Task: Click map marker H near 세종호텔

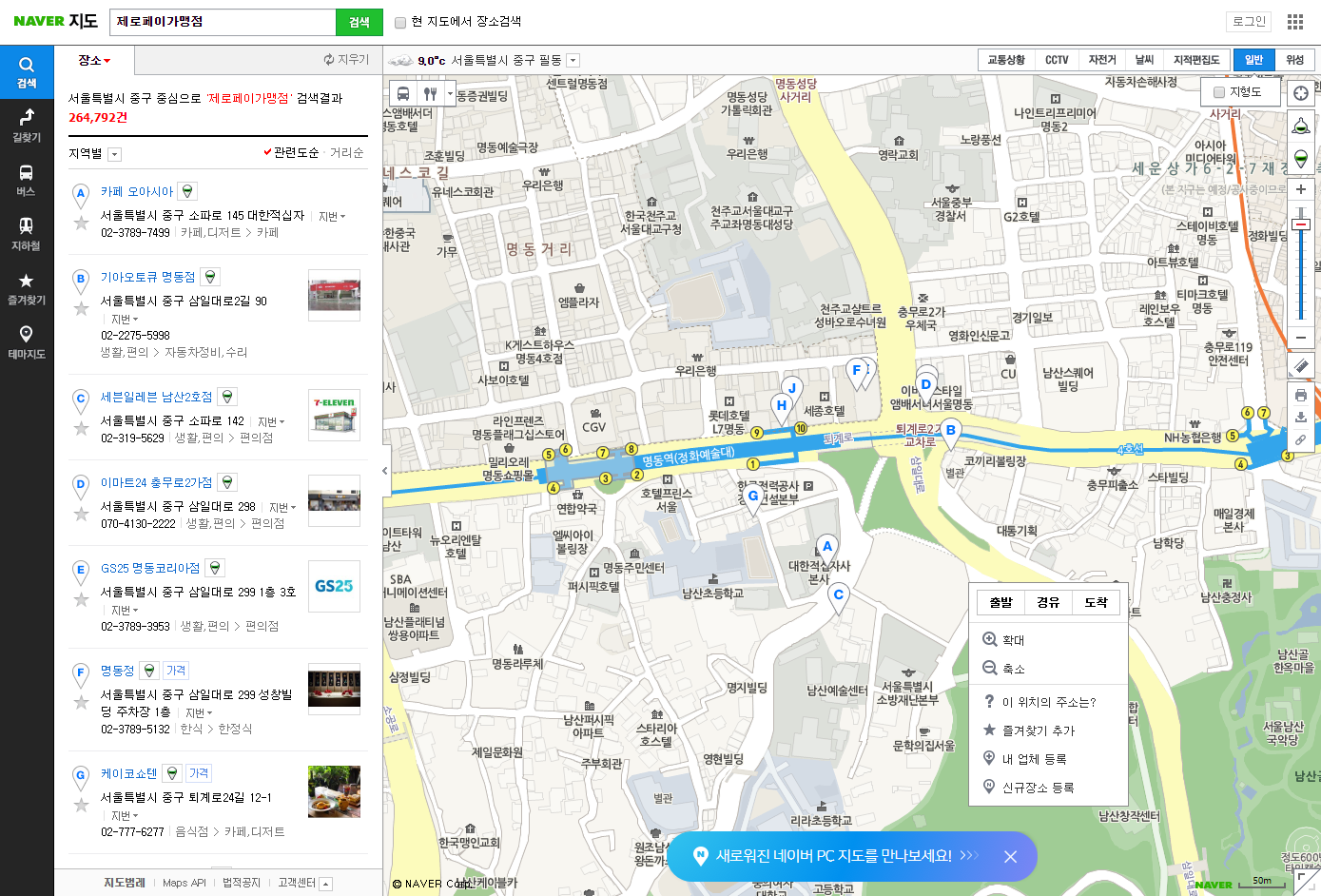Action: point(782,408)
